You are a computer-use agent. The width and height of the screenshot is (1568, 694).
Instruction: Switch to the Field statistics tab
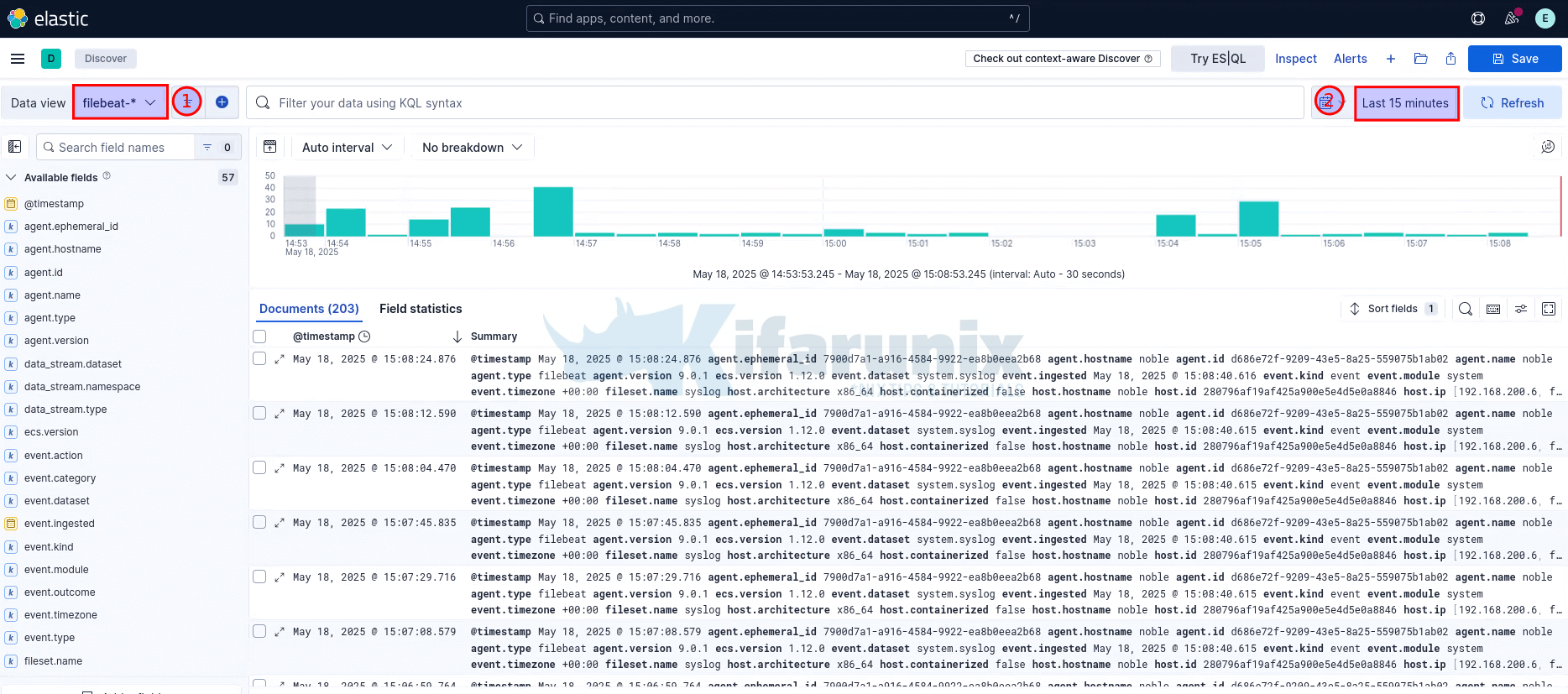click(x=421, y=309)
